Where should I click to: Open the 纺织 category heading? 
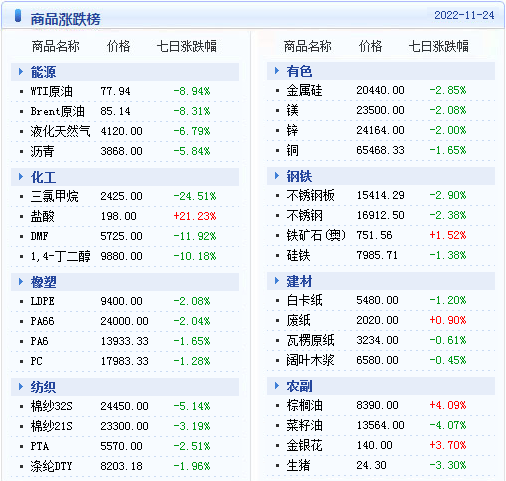point(43,387)
